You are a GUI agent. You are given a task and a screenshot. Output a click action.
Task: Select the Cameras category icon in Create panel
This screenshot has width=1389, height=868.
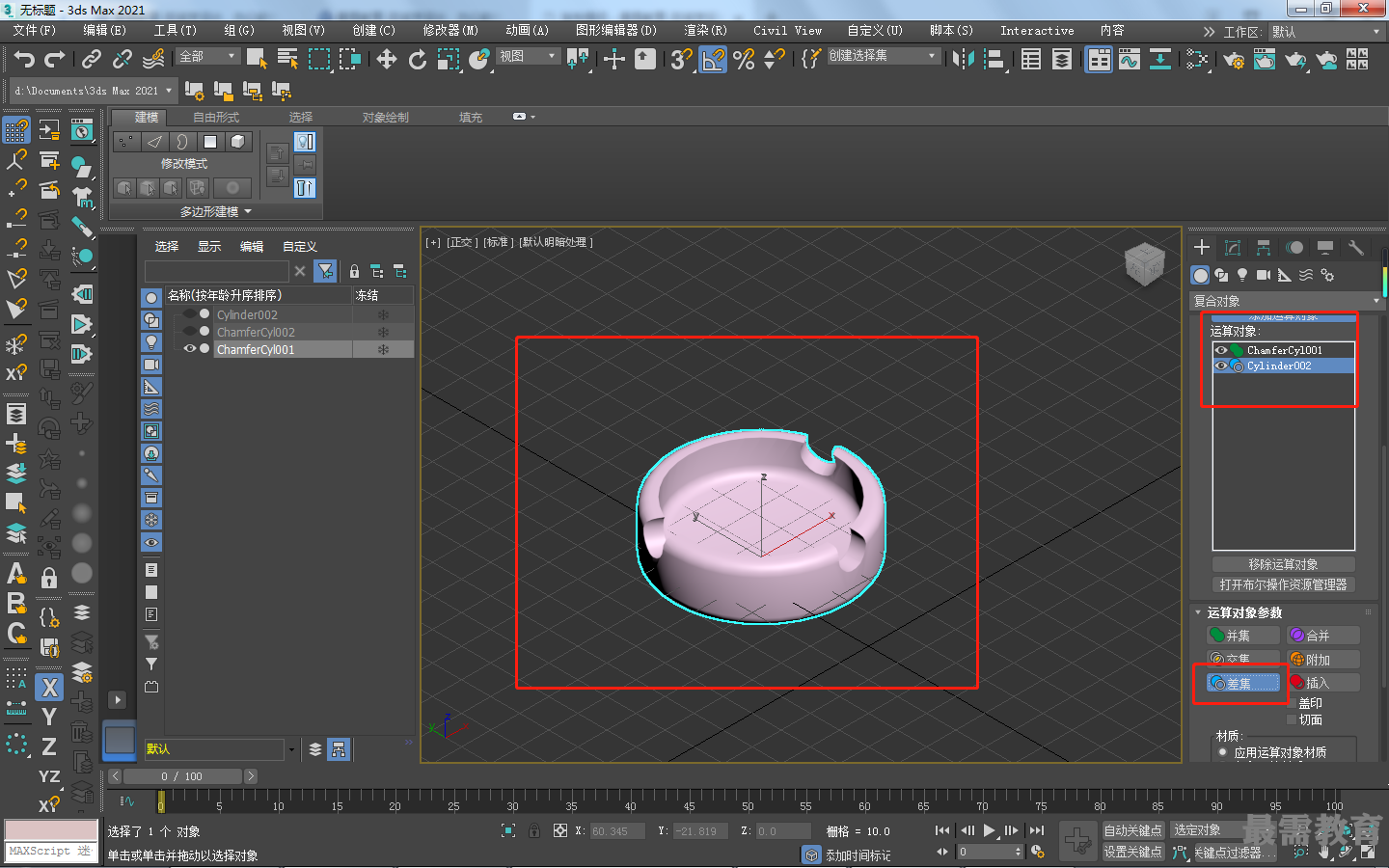coord(1264,276)
